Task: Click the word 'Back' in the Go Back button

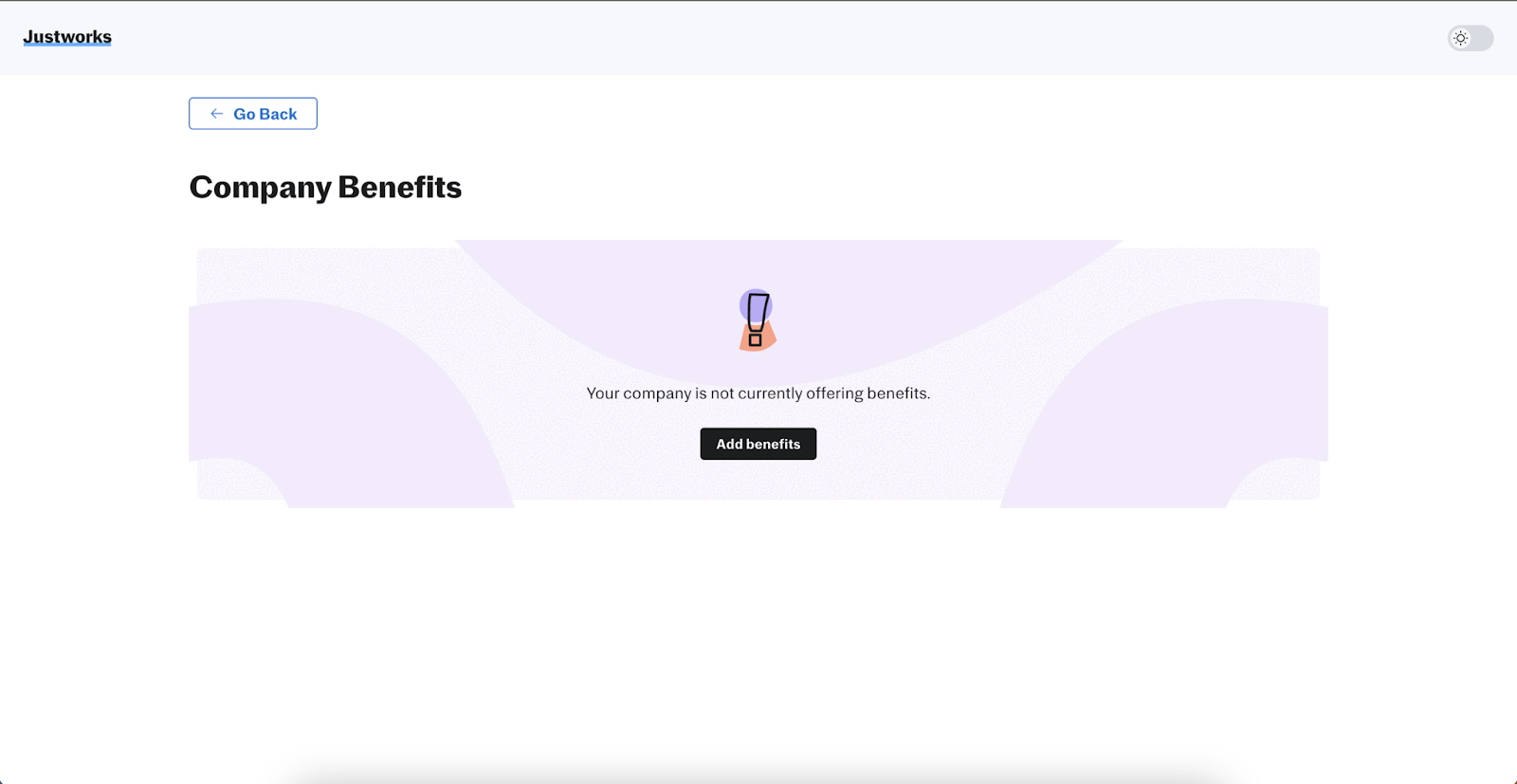Action: 279,114
